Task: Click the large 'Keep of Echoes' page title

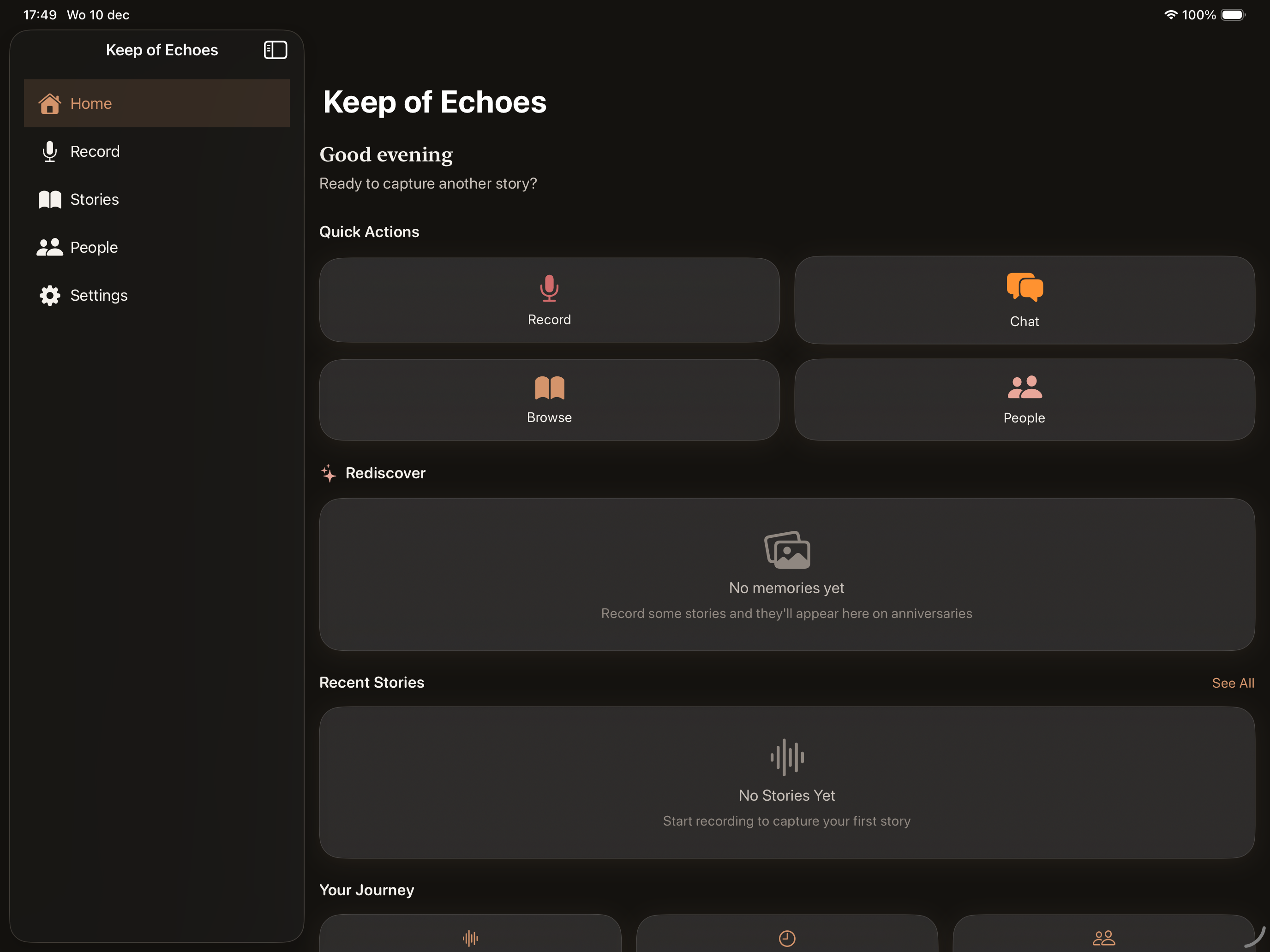Action: click(435, 102)
